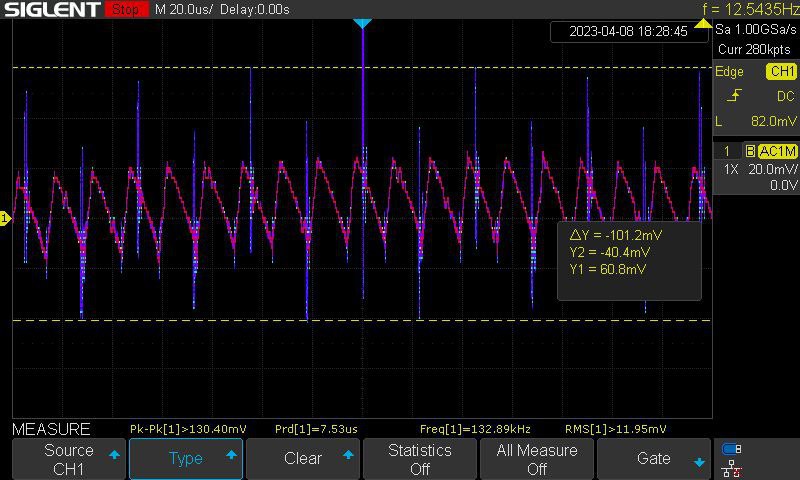Click the 1X probe attenuation label

point(731,169)
